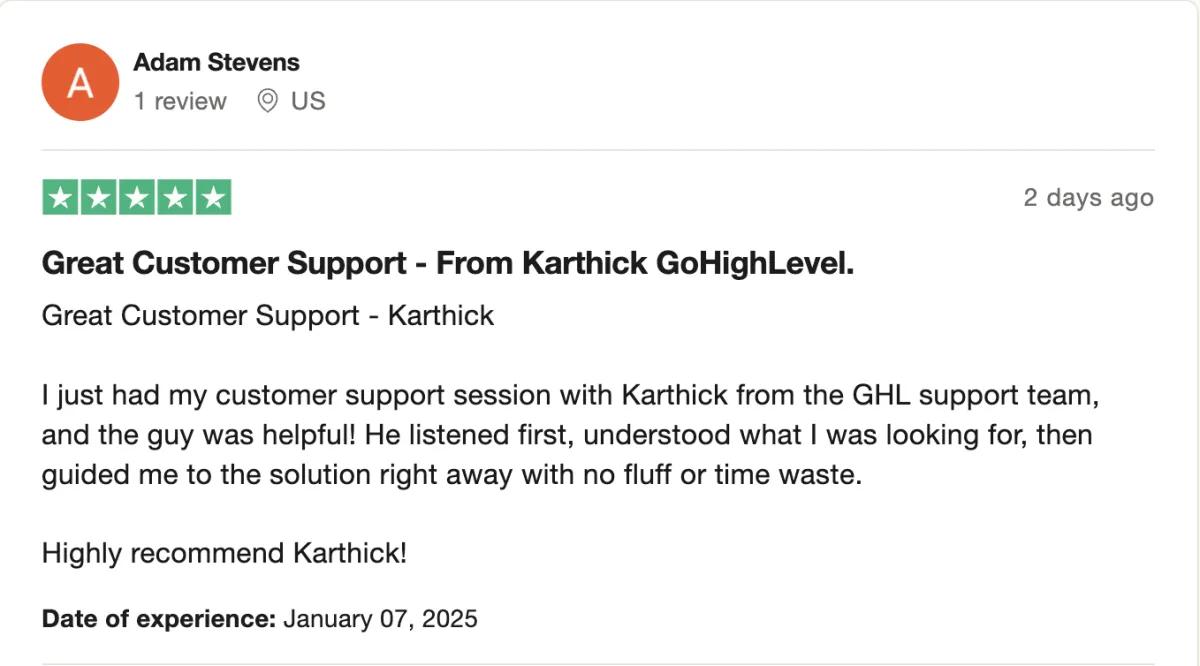Click the "January 07, 2025" date
The image size is (1200, 666).
pos(381,619)
